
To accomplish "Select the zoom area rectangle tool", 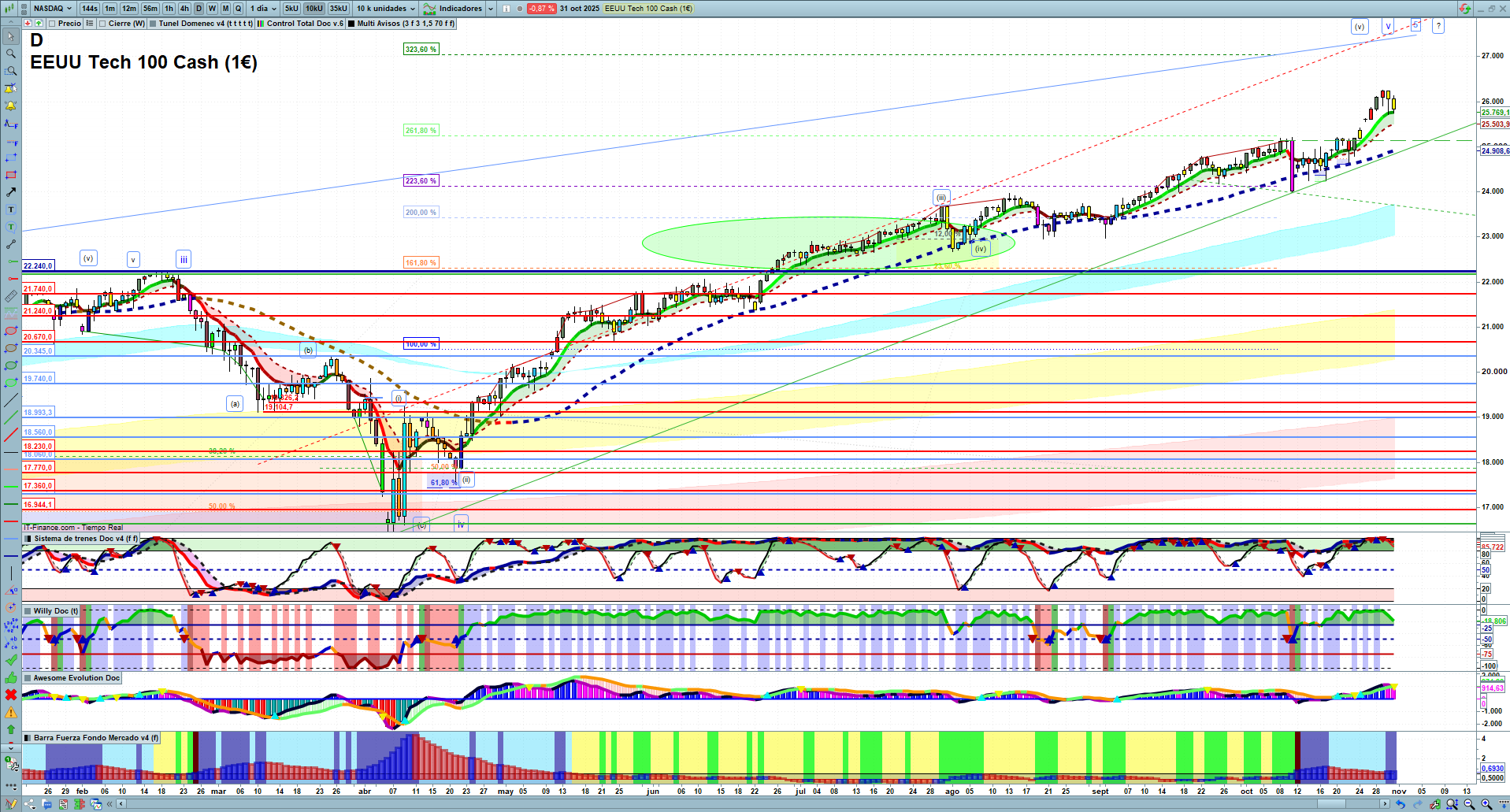I will click(x=11, y=71).
